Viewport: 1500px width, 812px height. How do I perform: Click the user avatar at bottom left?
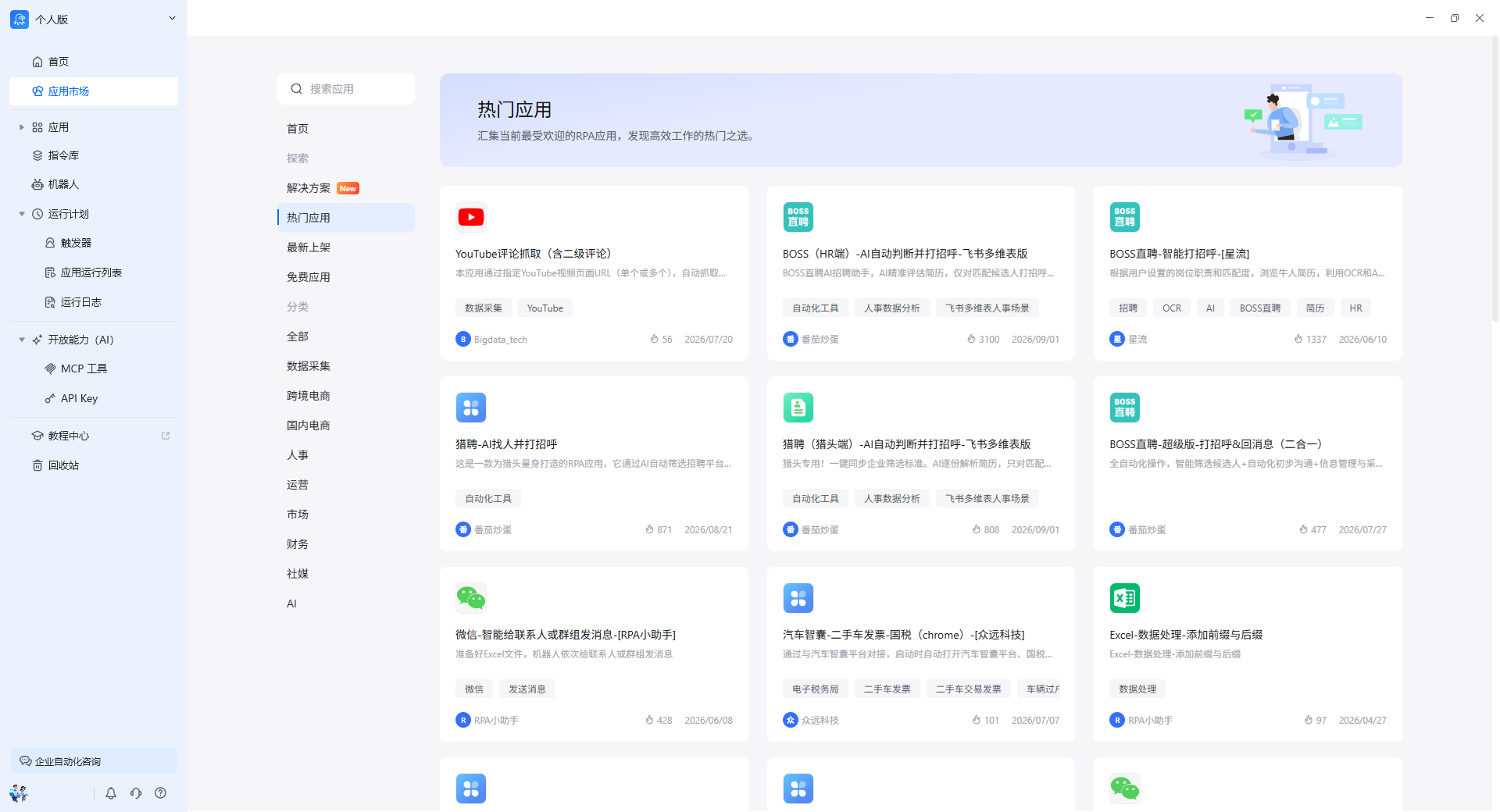coord(19,793)
